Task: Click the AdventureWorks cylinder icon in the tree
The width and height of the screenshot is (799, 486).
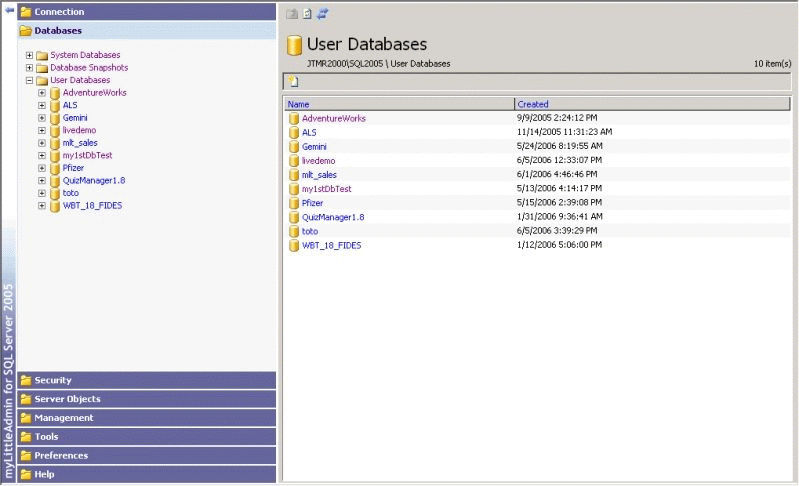Action: coord(55,93)
